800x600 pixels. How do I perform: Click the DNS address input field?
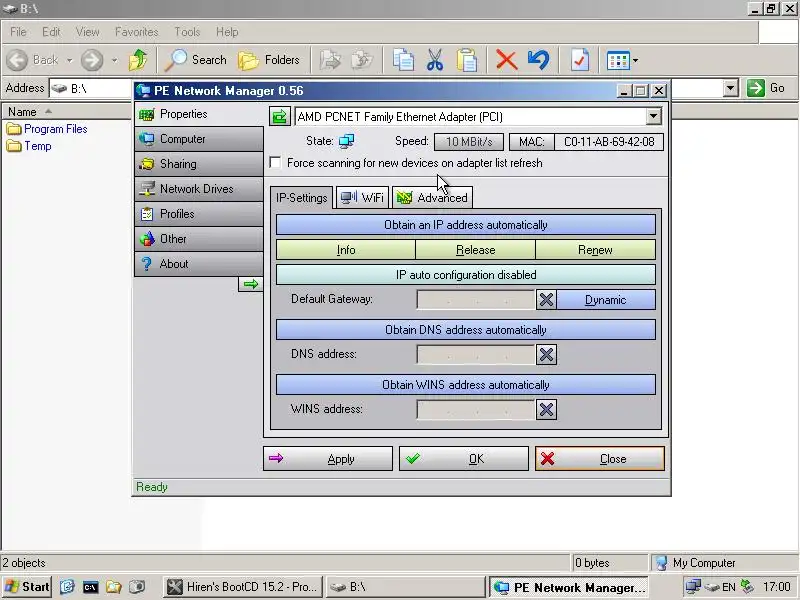coord(476,355)
